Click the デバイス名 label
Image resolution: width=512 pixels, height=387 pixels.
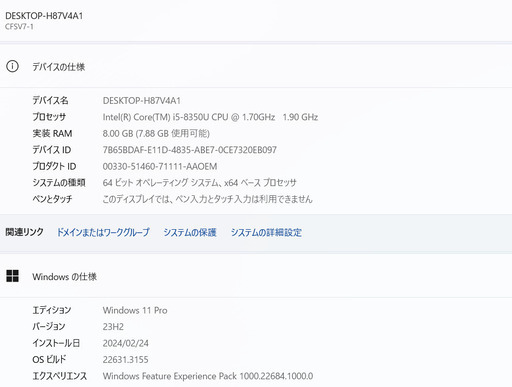[x=50, y=100]
